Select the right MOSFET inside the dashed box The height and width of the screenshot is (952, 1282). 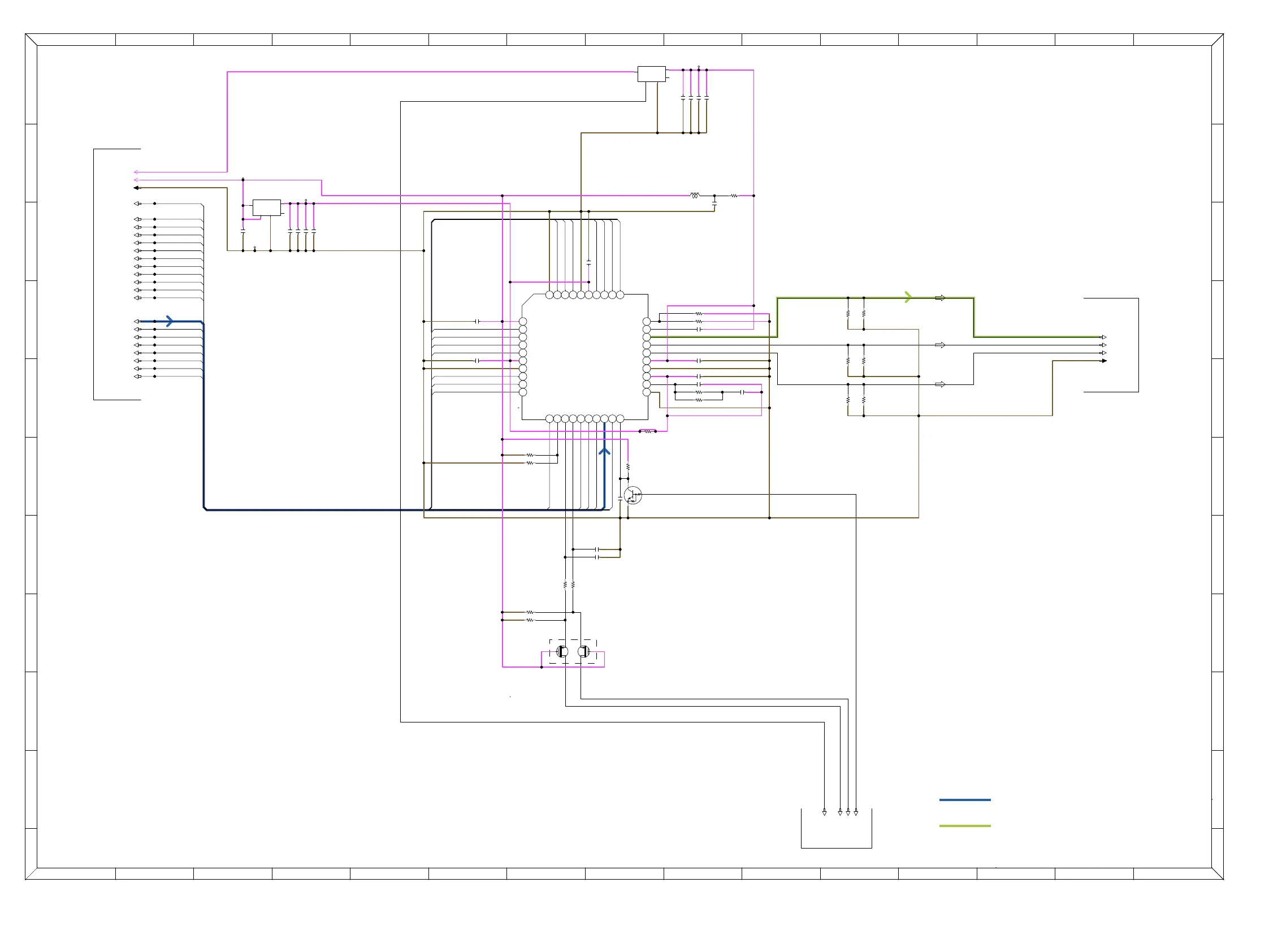click(584, 652)
